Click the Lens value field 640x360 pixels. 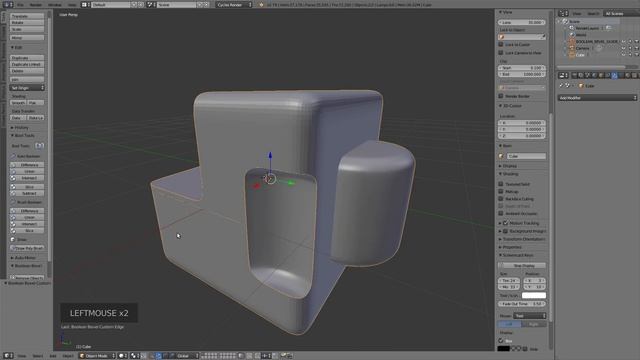[x=522, y=22]
